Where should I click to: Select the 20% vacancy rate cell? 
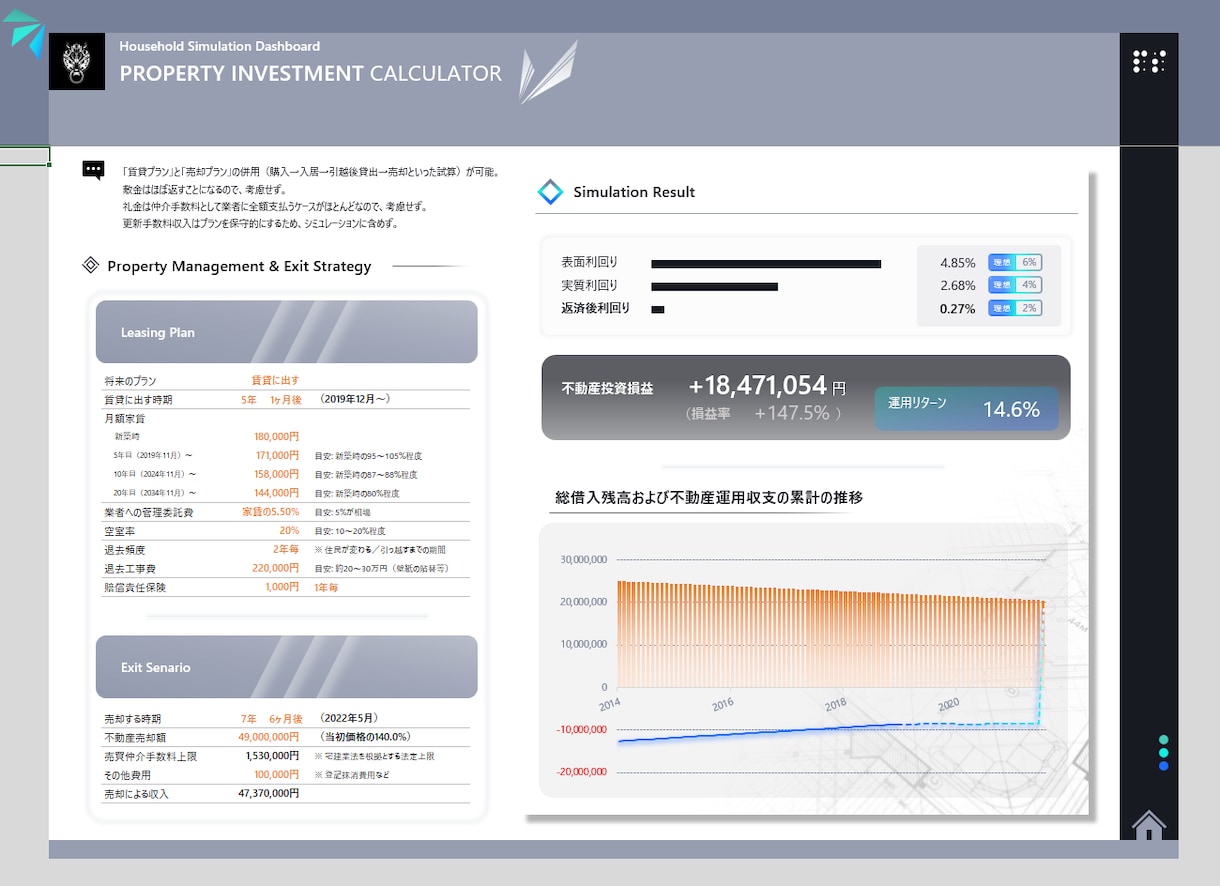tap(289, 530)
